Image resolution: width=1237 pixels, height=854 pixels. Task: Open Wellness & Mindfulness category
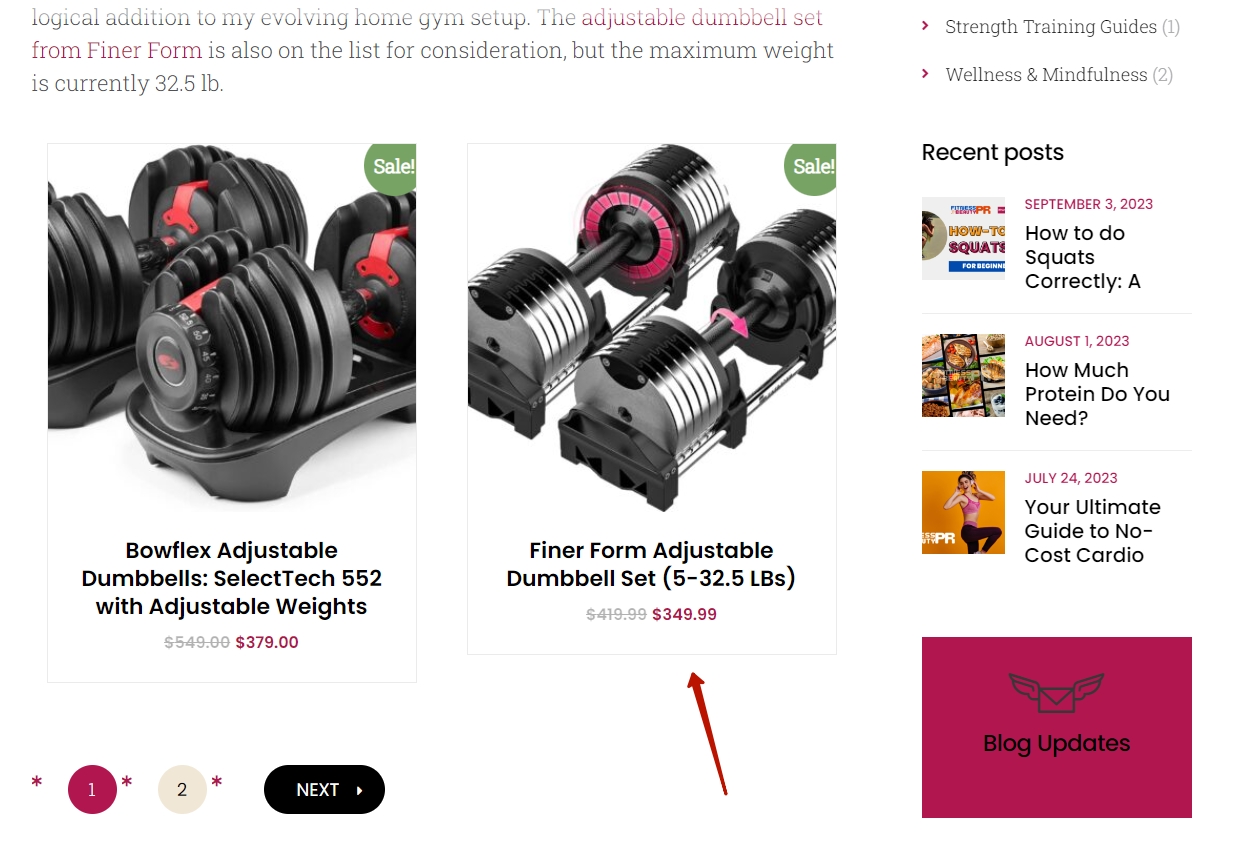1046,75
